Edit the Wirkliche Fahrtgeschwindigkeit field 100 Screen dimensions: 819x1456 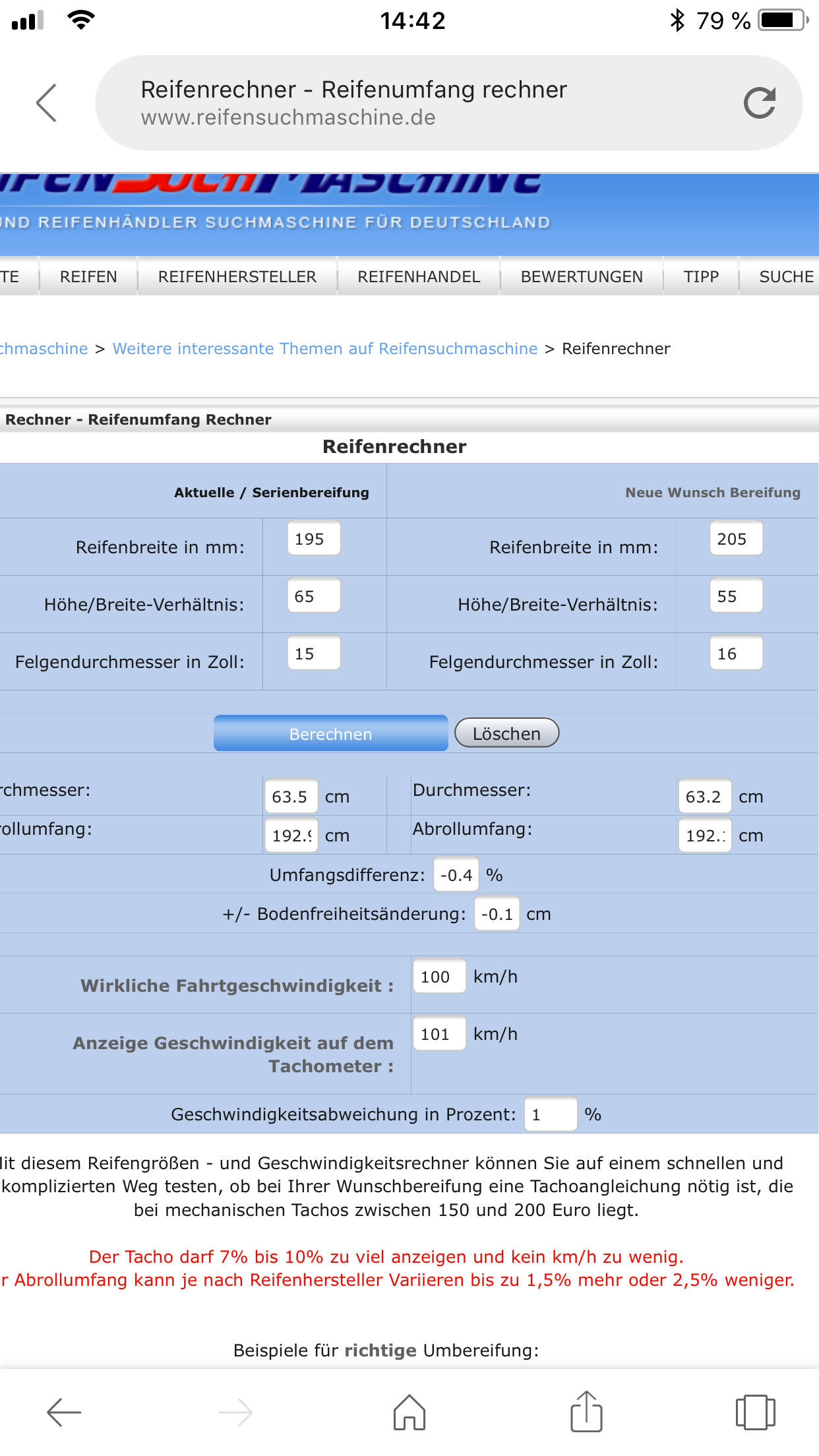tap(439, 977)
